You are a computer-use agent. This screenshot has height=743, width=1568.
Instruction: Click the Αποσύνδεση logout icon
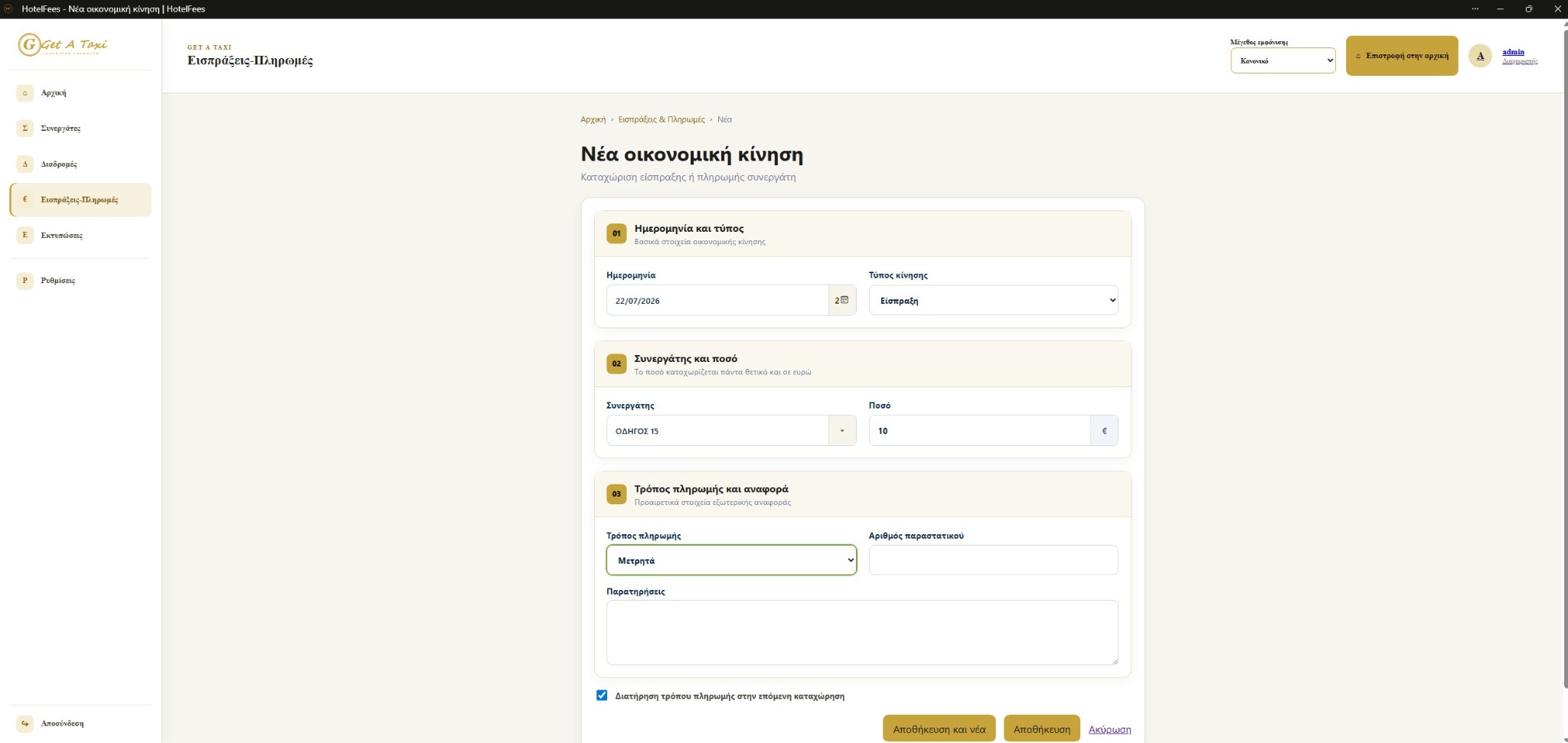(x=24, y=723)
